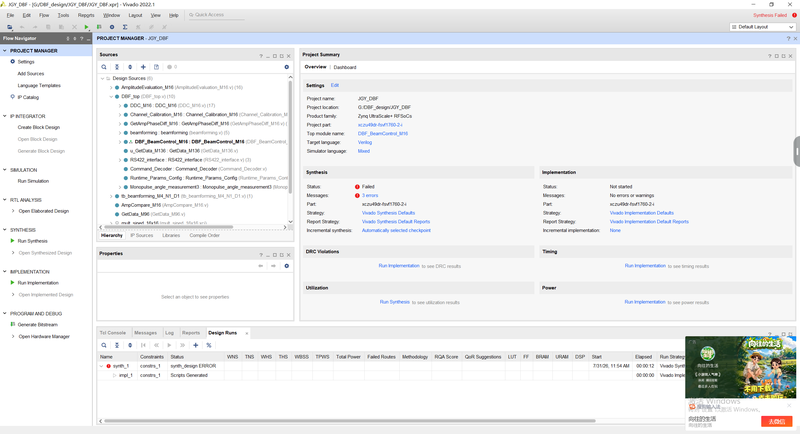The height and width of the screenshot is (434, 800).
Task: Click Edit link next to Settings
Action: click(335, 86)
